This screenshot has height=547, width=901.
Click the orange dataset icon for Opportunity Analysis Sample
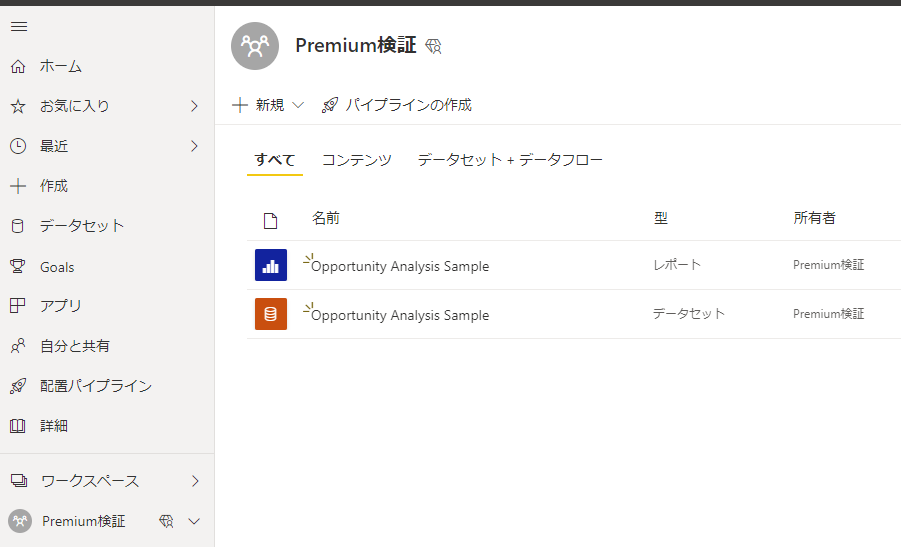271,314
